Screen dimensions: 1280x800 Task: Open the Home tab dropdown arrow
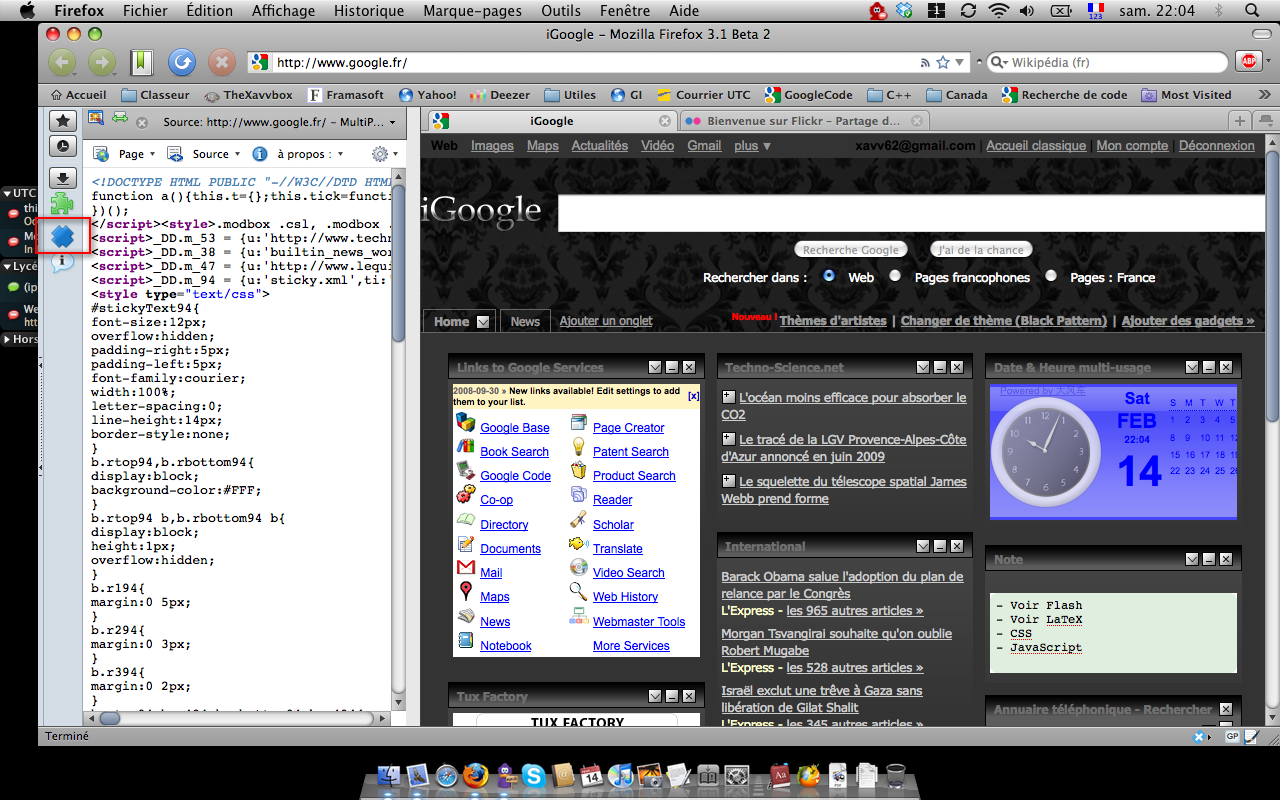point(483,322)
